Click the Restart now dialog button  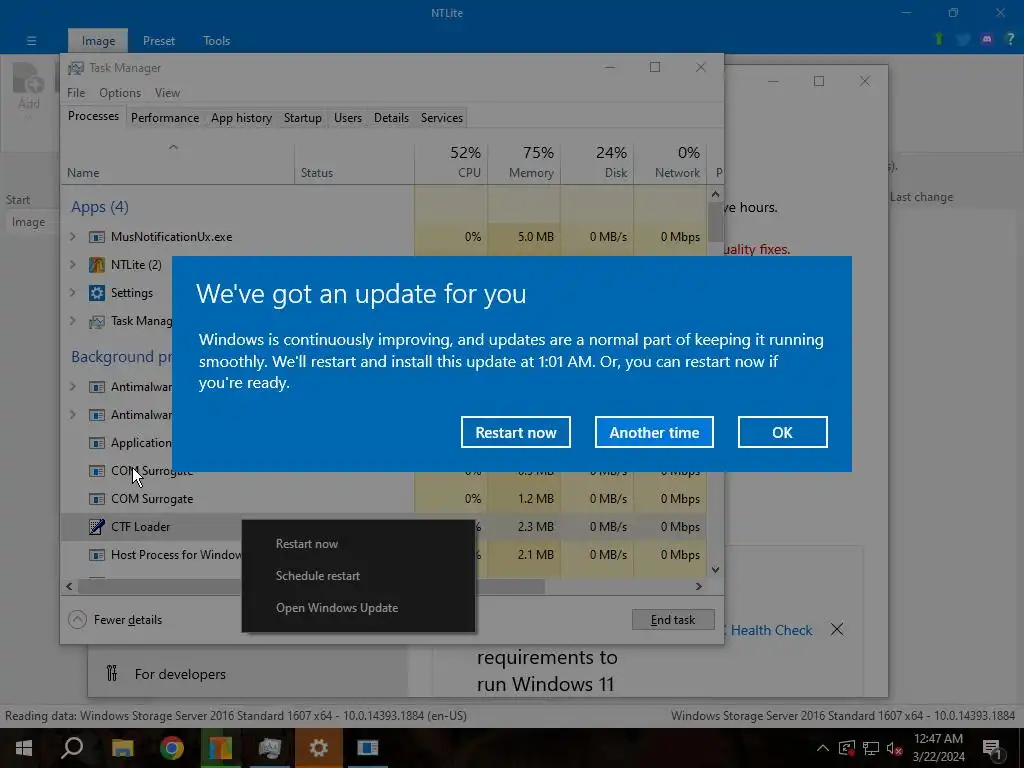tap(515, 432)
